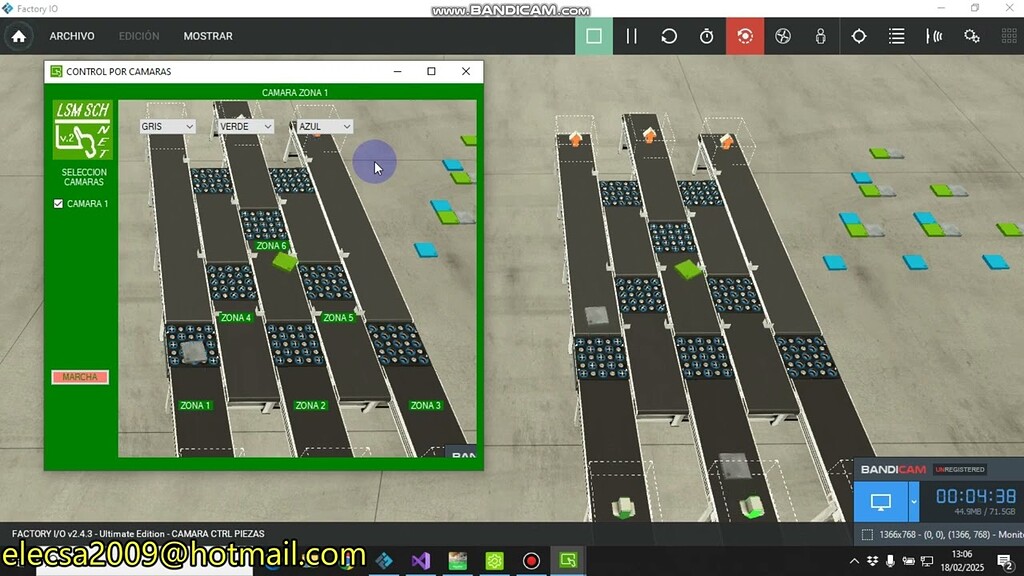1024x576 pixels.
Task: Toggle the camera target focus icon
Action: pos(859,35)
